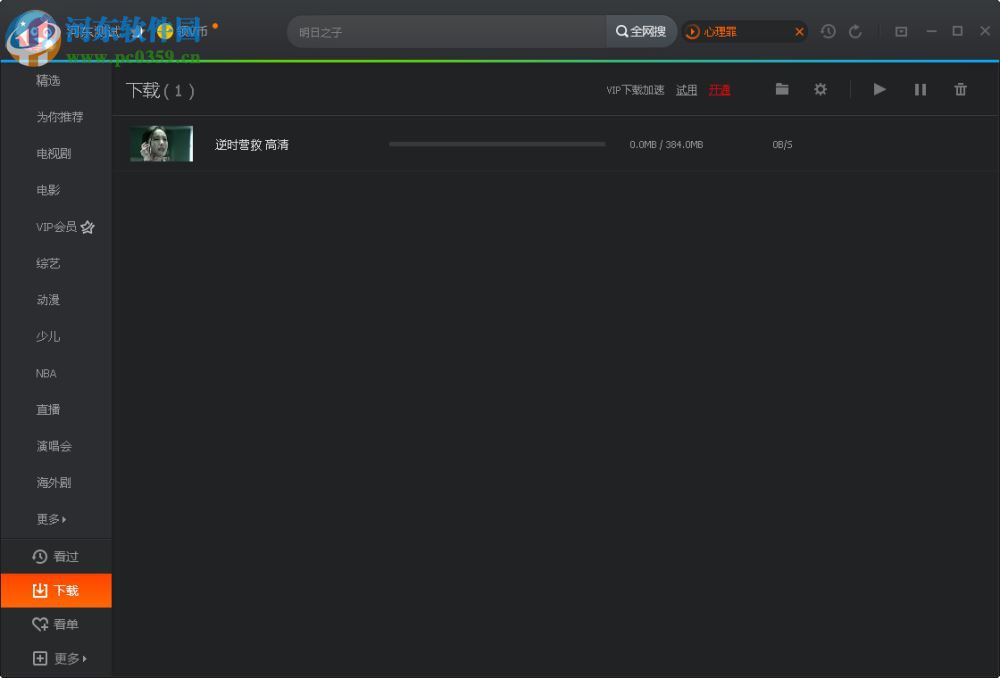This screenshot has width=1000, height=678.
Task: Open the download folder icon
Action: 782,89
